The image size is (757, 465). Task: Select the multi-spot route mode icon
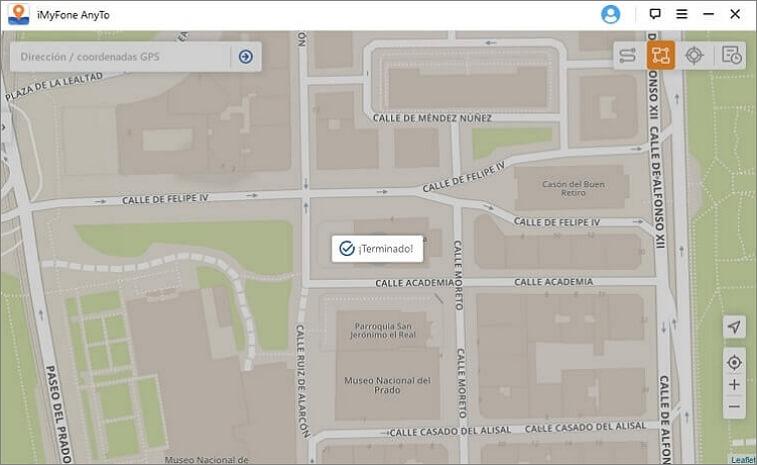[660, 56]
